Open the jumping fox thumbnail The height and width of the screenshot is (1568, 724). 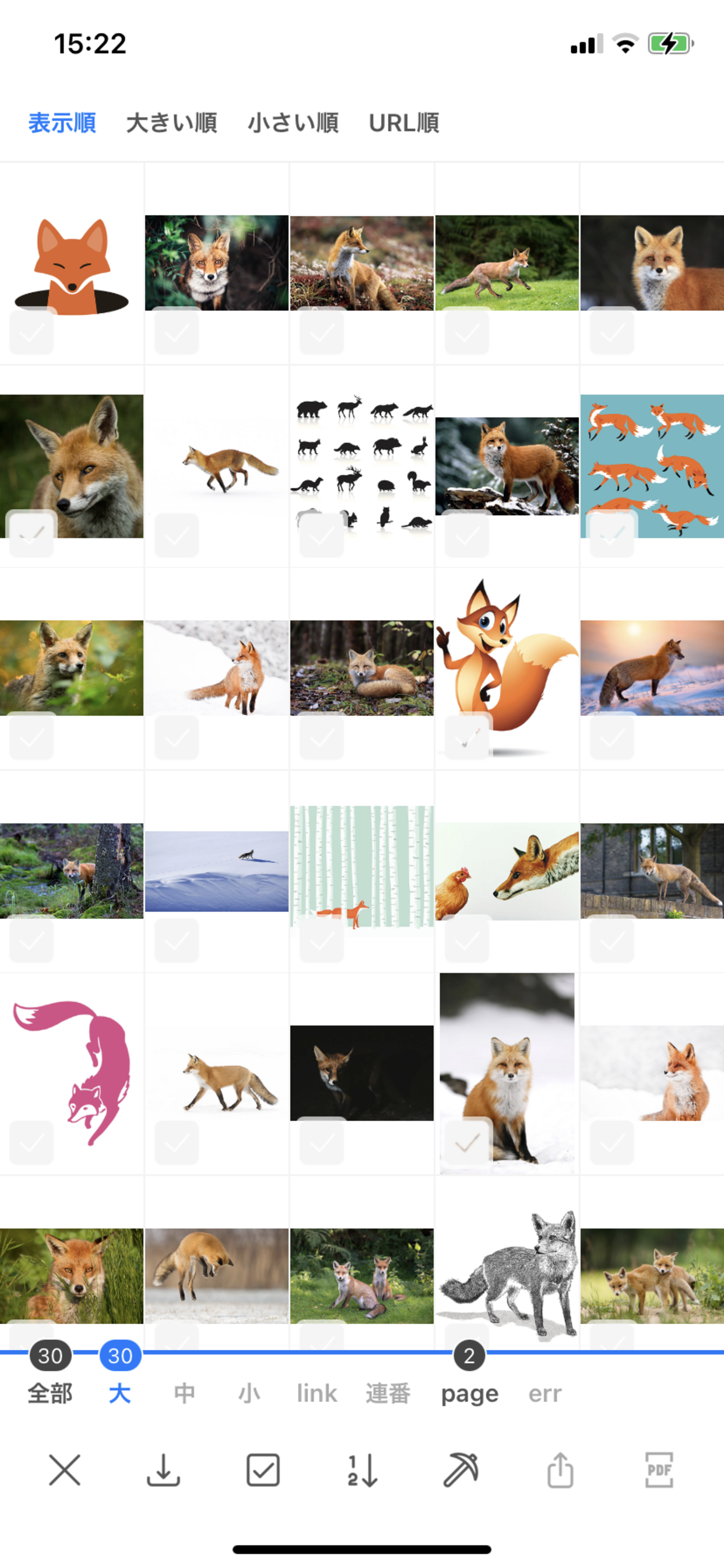[x=217, y=1276]
